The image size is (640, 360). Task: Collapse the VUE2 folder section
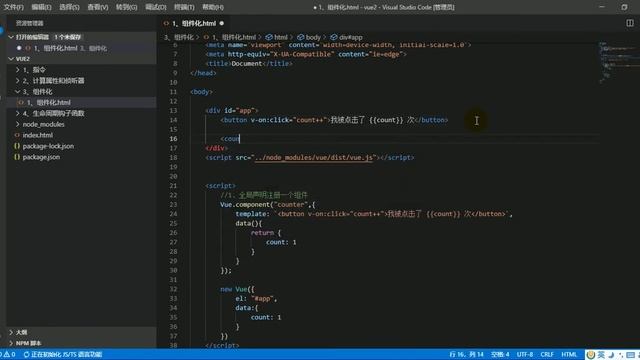pos(11,59)
